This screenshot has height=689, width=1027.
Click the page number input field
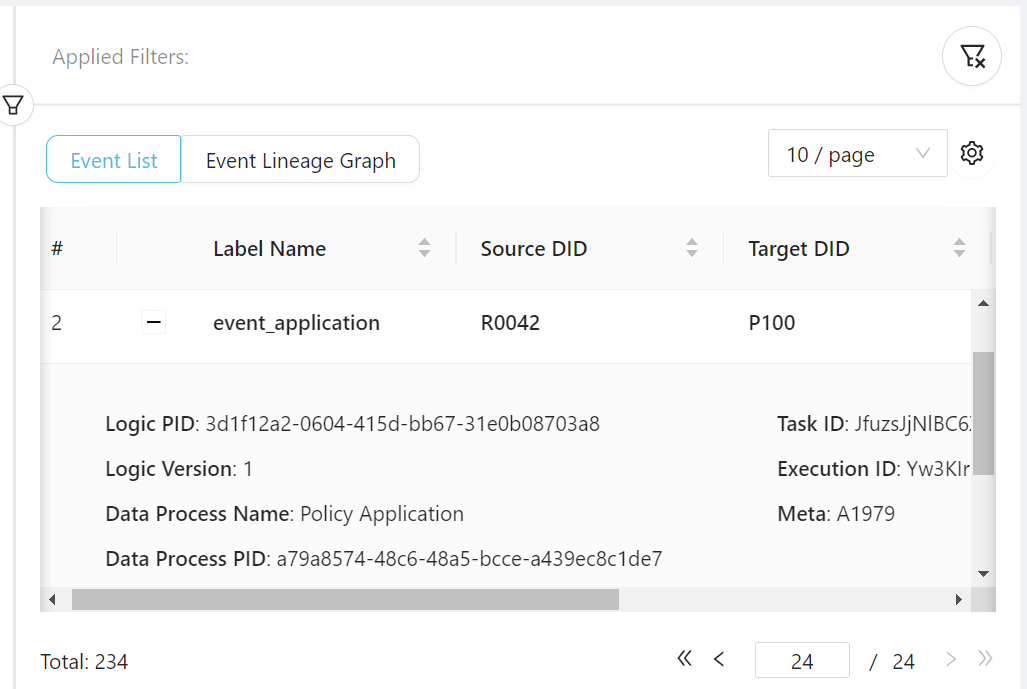tap(802, 661)
